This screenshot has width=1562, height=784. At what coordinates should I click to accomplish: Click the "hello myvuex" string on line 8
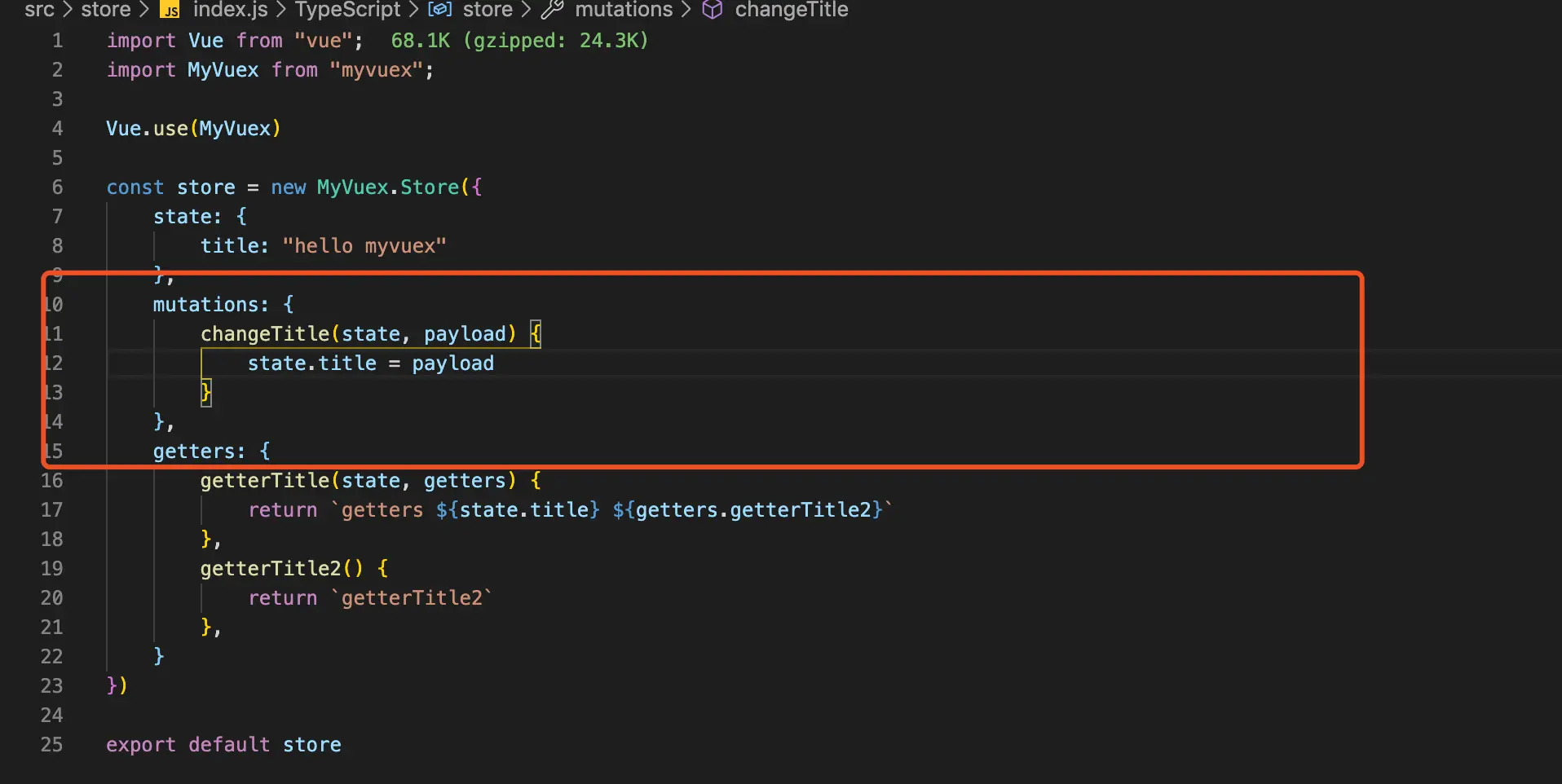click(x=364, y=246)
